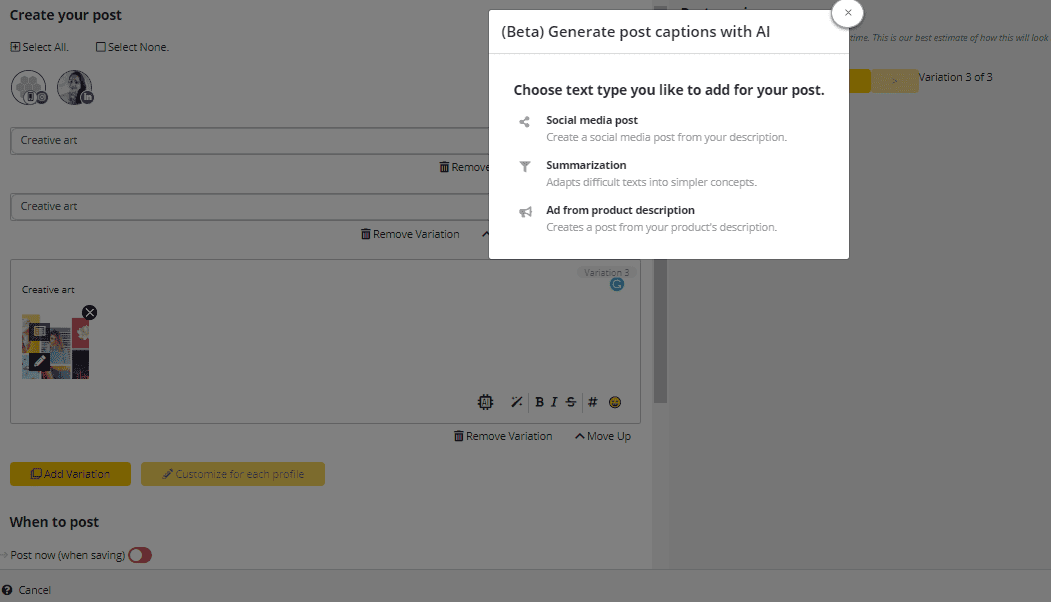Remove the attached image via its X badge
This screenshot has height=602, width=1051.
(x=89, y=312)
